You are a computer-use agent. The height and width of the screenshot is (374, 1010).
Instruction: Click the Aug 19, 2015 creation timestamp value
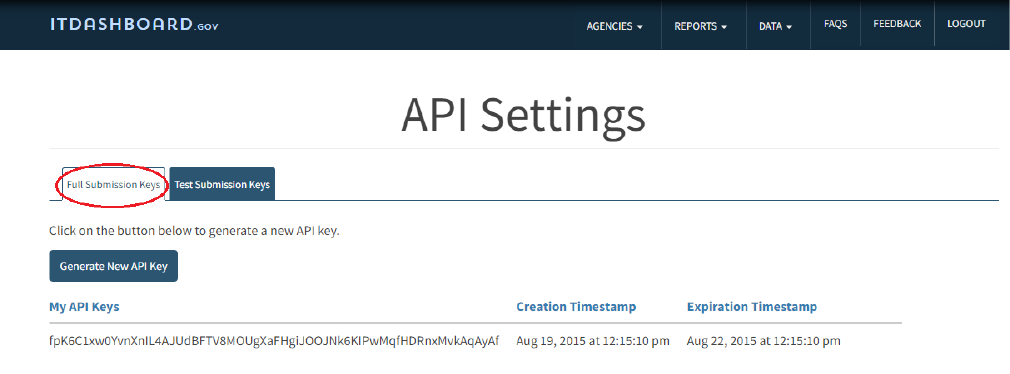pyautogui.click(x=593, y=341)
